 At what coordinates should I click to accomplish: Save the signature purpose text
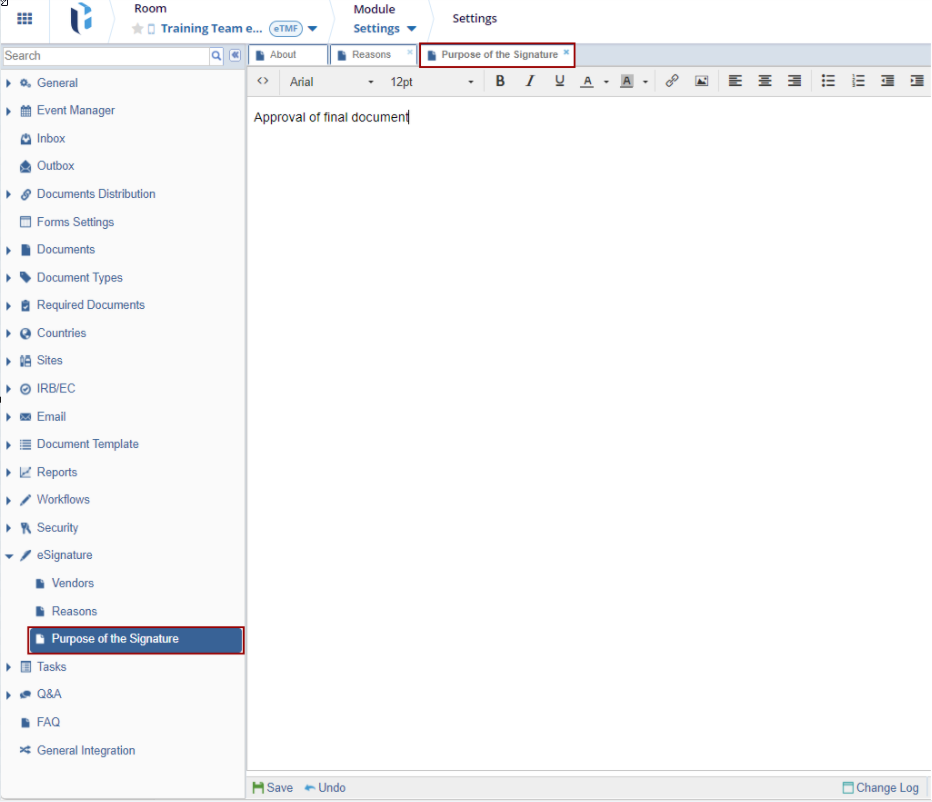[x=273, y=788]
